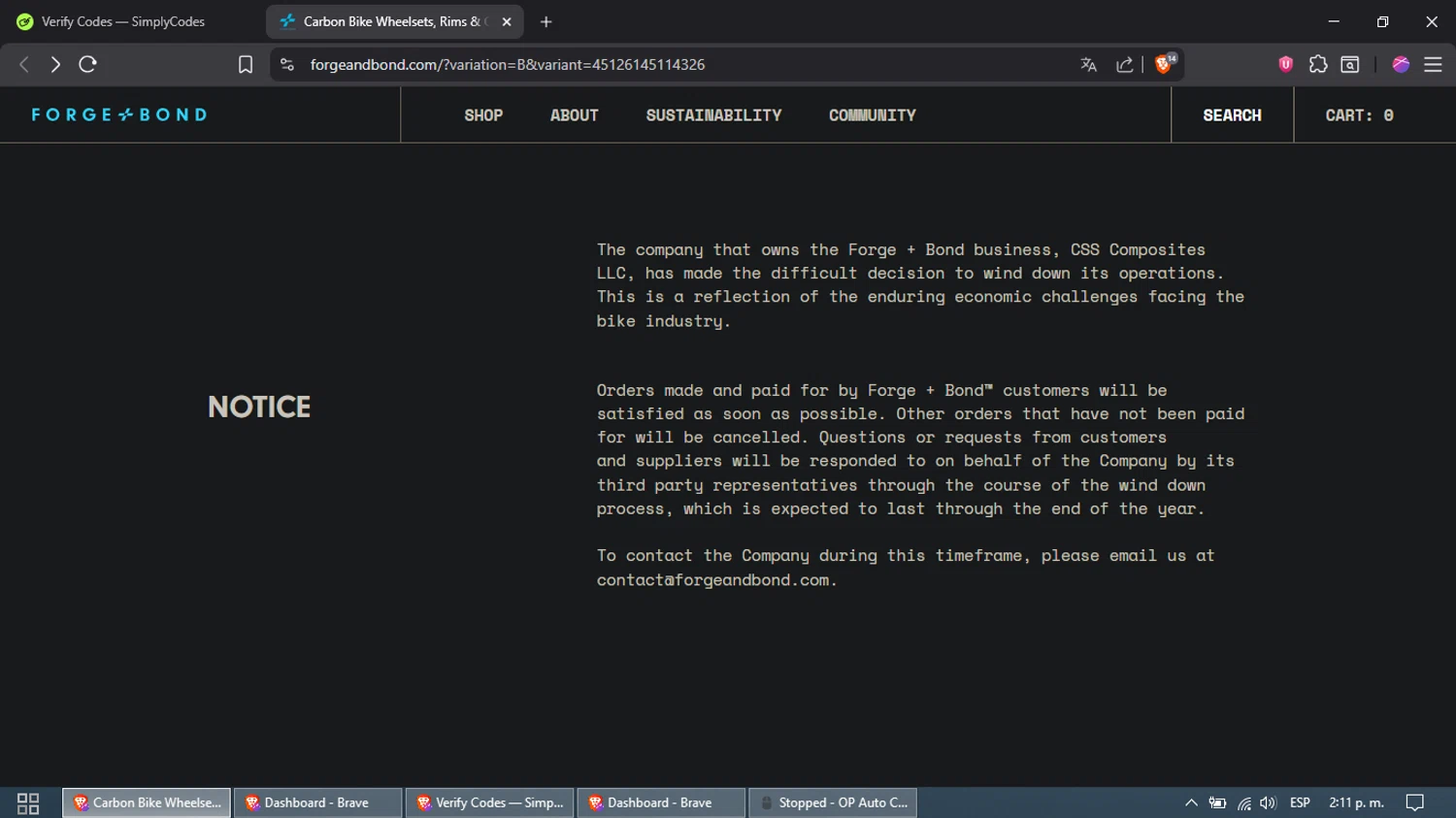
Task: Click the NOTICE heading
Action: coord(259,407)
